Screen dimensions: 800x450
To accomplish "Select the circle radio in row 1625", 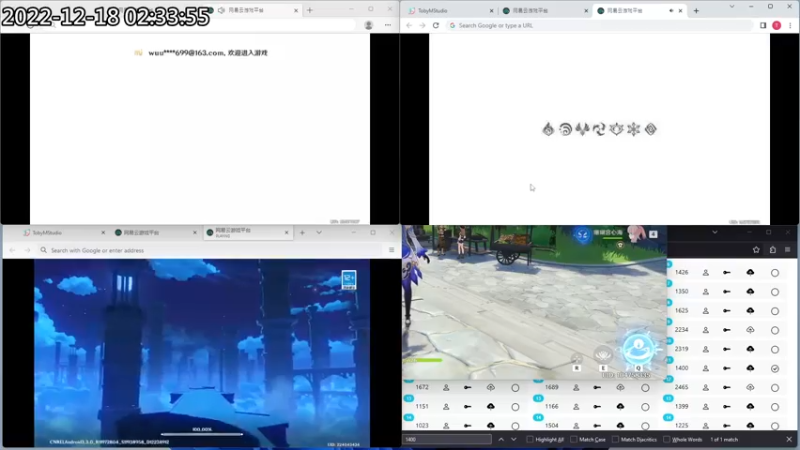I will pos(774,311).
